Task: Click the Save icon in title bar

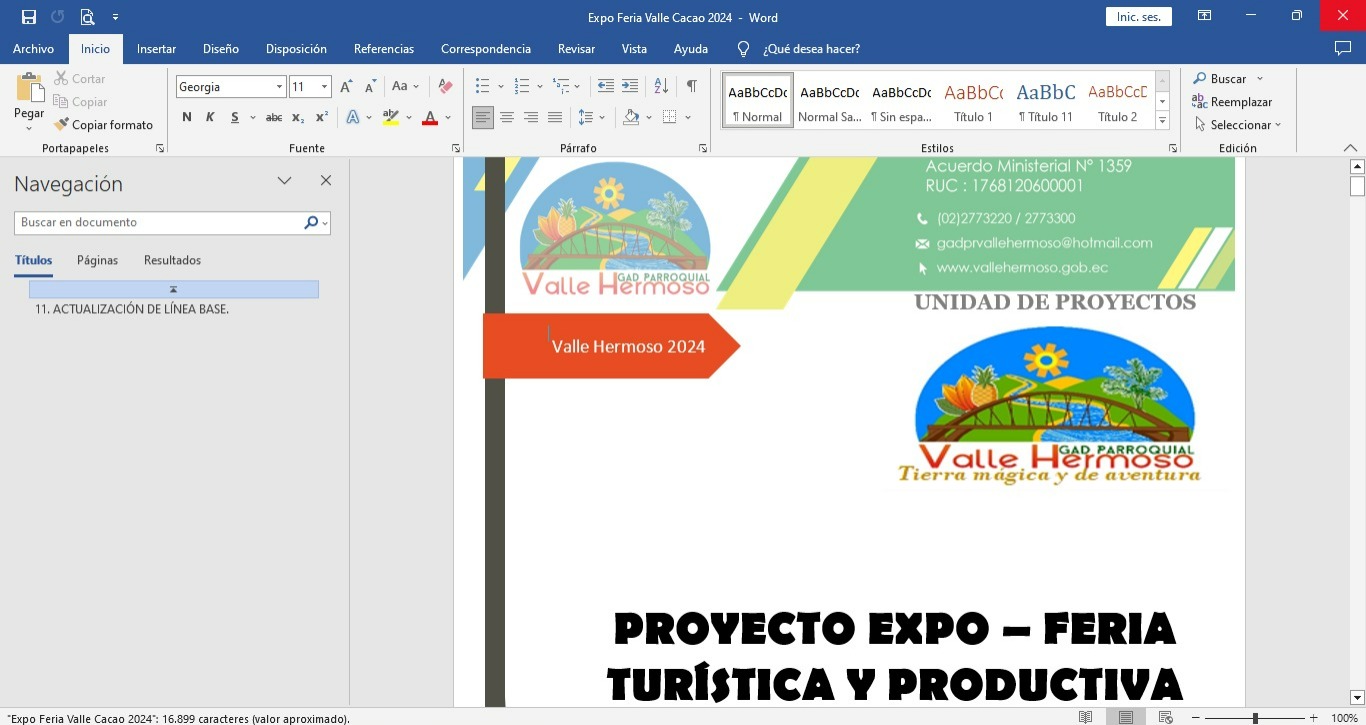Action: (28, 17)
